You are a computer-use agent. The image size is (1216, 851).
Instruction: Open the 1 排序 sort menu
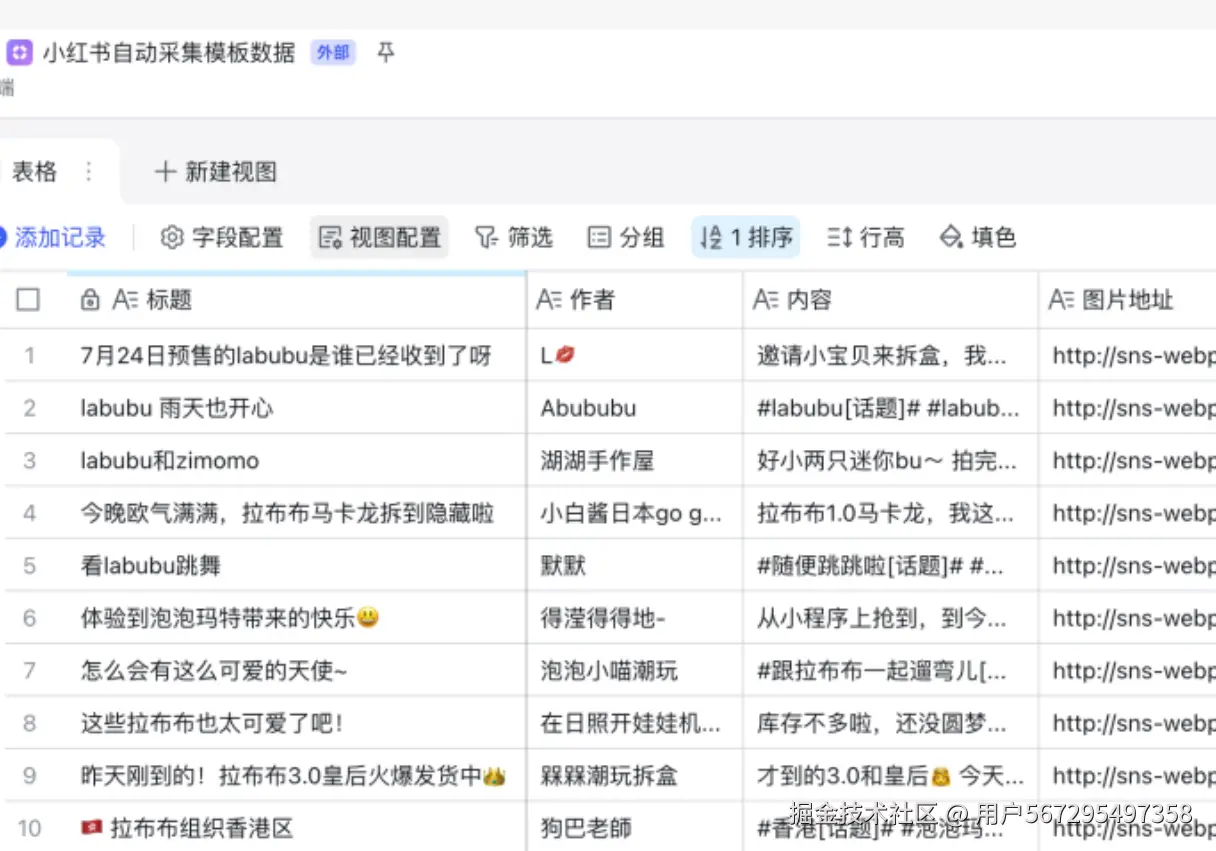point(746,237)
